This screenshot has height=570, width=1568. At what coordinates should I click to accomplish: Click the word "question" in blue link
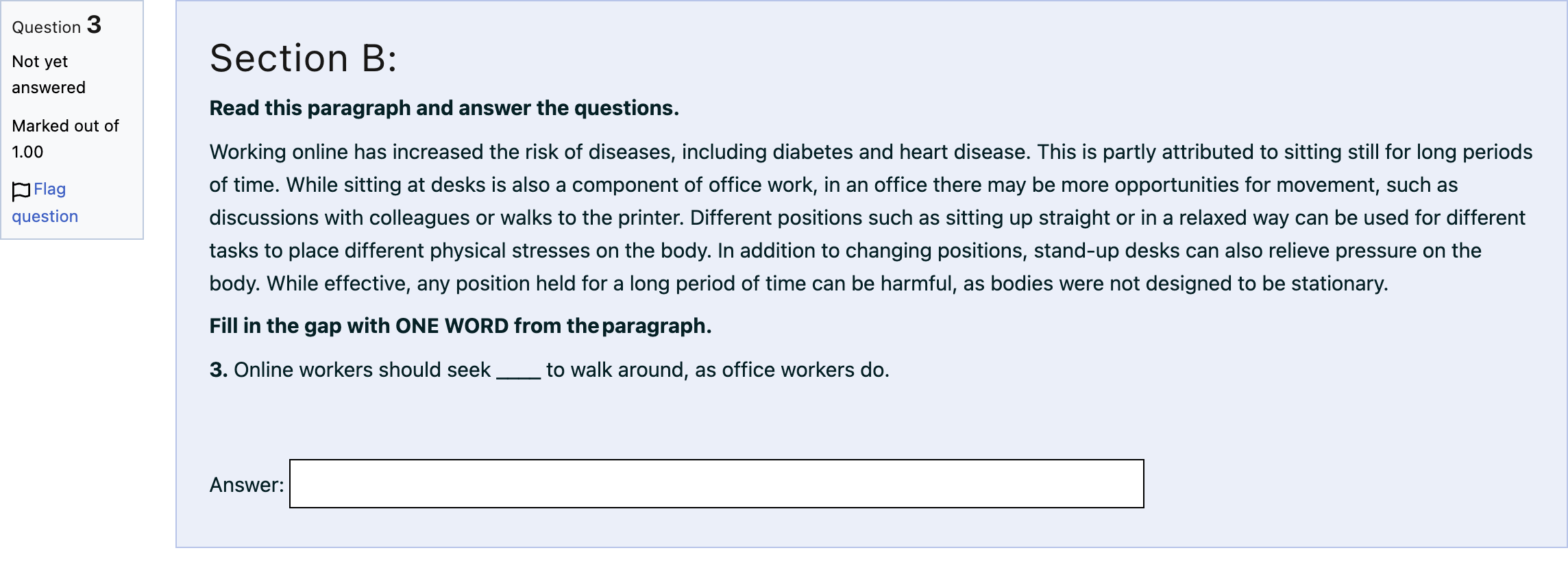tap(45, 216)
